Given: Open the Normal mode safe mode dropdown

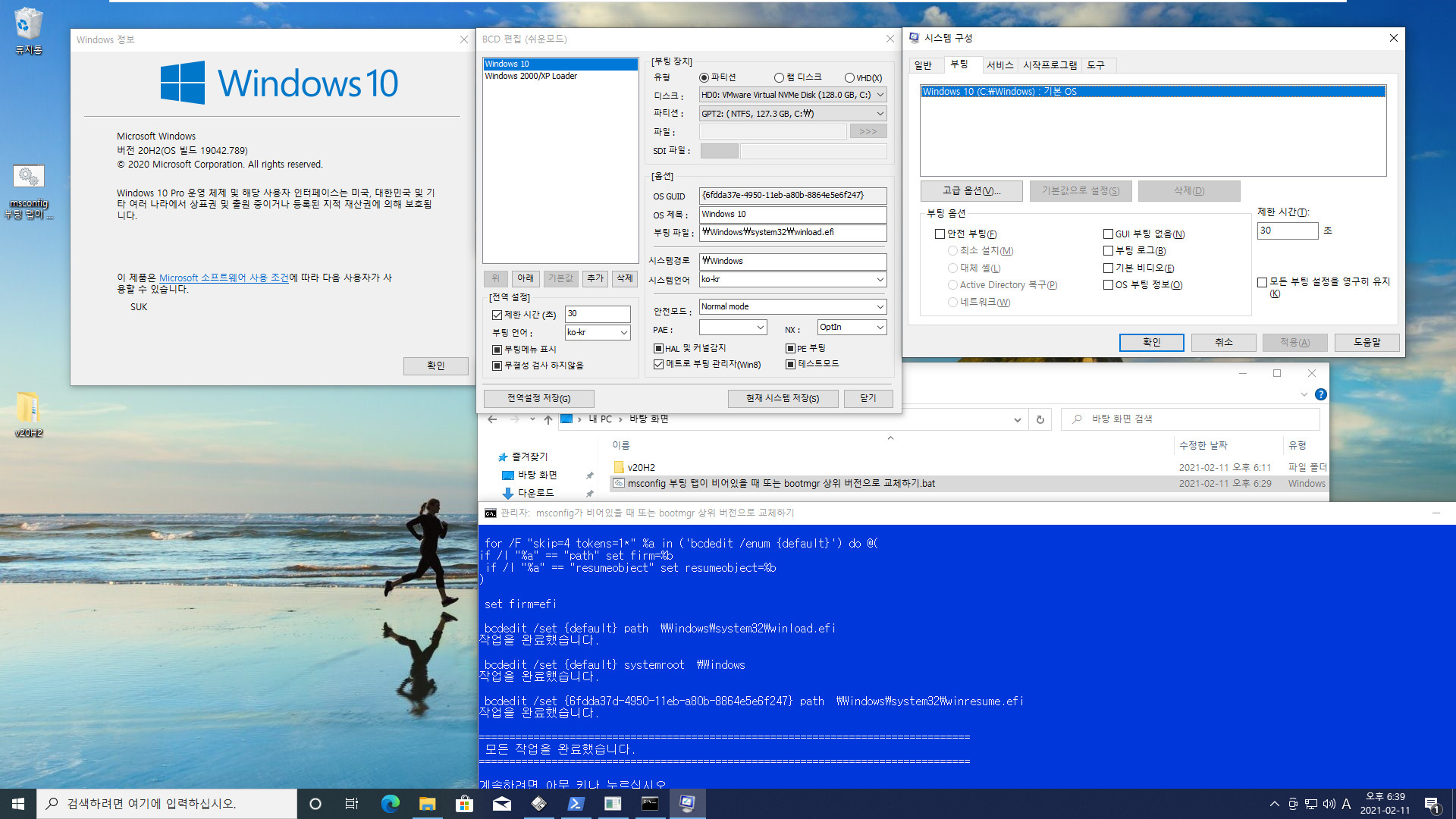Looking at the screenshot, I should pos(880,306).
